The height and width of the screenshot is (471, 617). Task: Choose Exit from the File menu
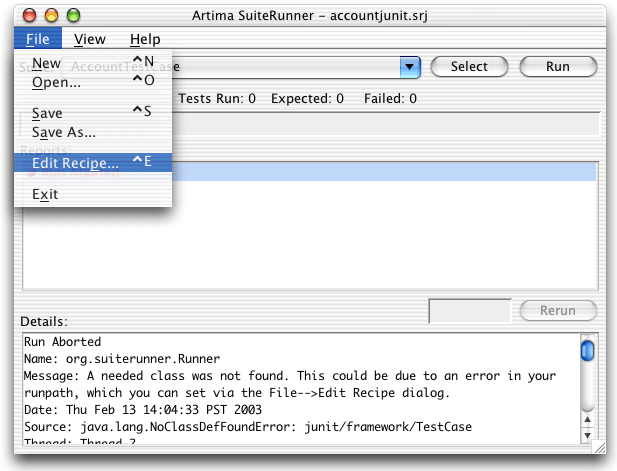pyautogui.click(x=93, y=194)
